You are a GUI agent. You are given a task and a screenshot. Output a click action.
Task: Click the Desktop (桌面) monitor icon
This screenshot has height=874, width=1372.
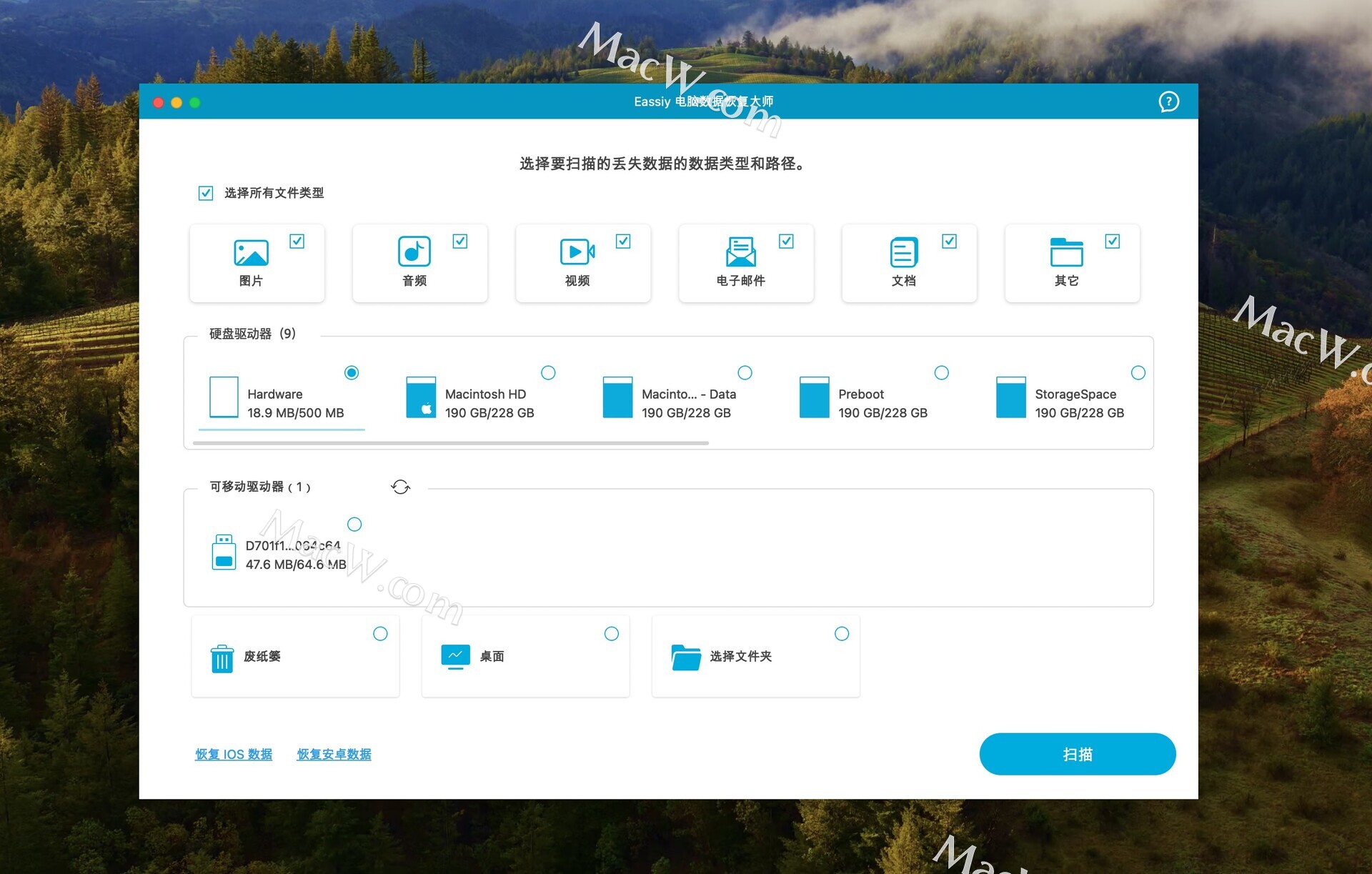tap(456, 657)
